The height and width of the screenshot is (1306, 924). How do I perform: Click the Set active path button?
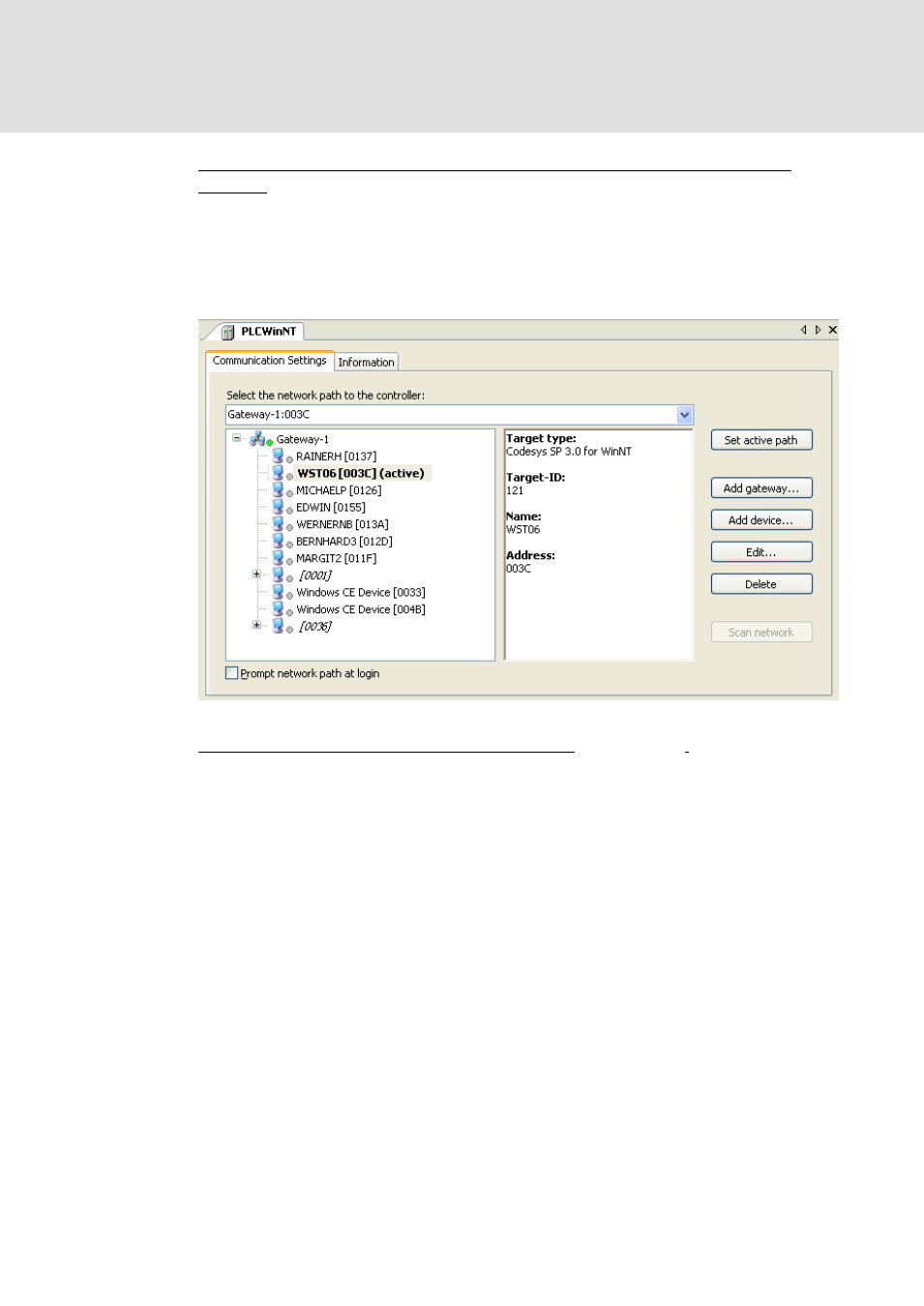(x=761, y=440)
